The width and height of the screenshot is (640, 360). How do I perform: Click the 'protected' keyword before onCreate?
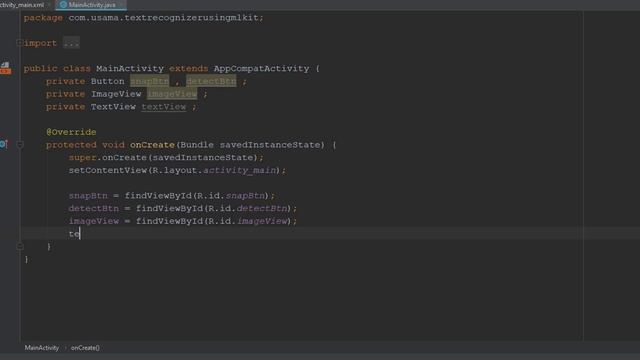pos(71,144)
